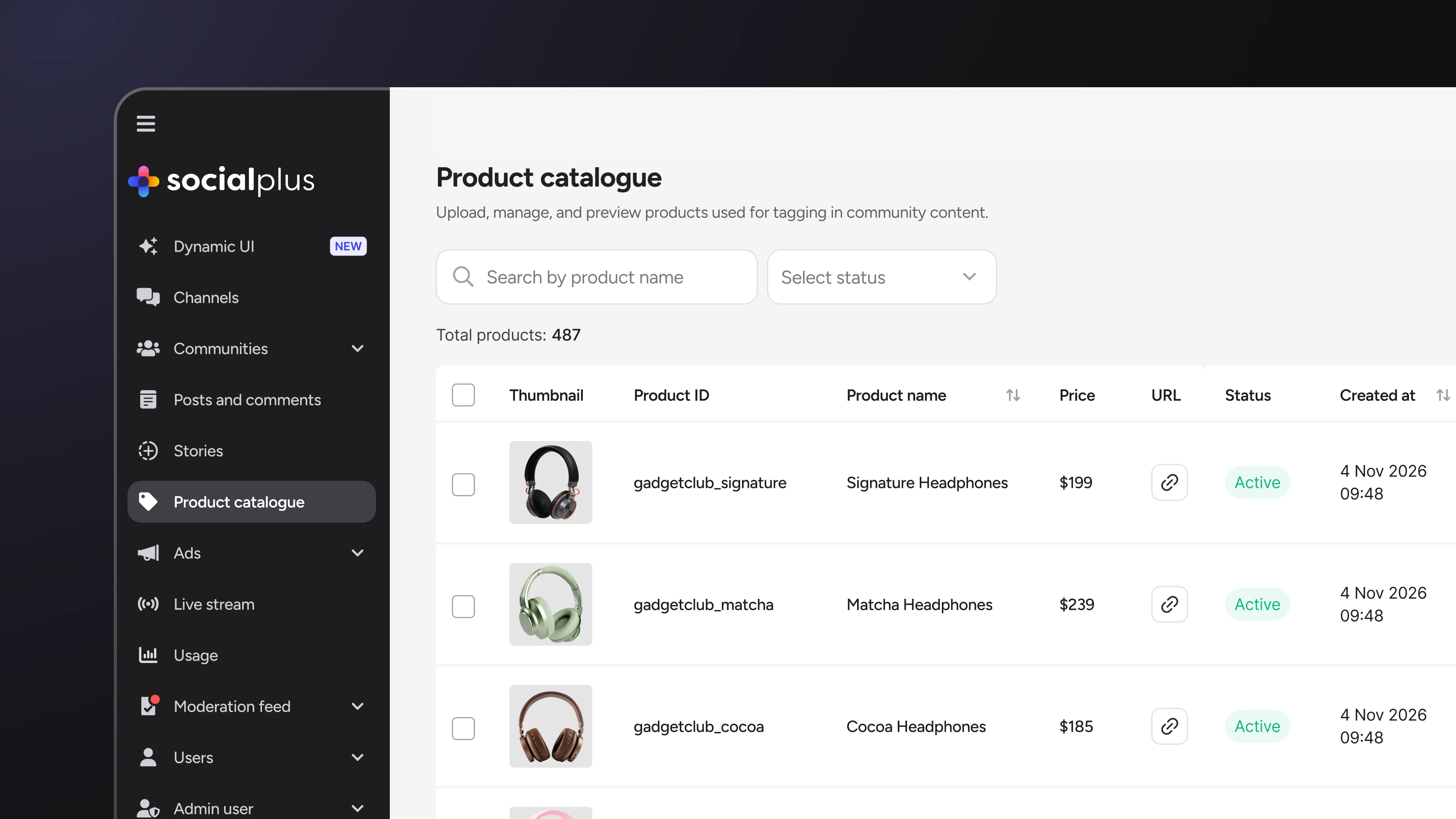Screen dimensions: 1456x819
Task: Expand the Communities submenu chevron
Action: click(357, 349)
